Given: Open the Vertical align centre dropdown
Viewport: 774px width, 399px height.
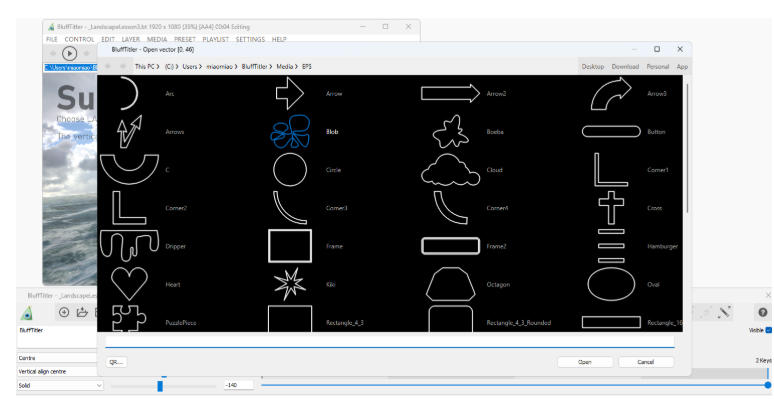Looking at the screenshot, I should point(57,371).
